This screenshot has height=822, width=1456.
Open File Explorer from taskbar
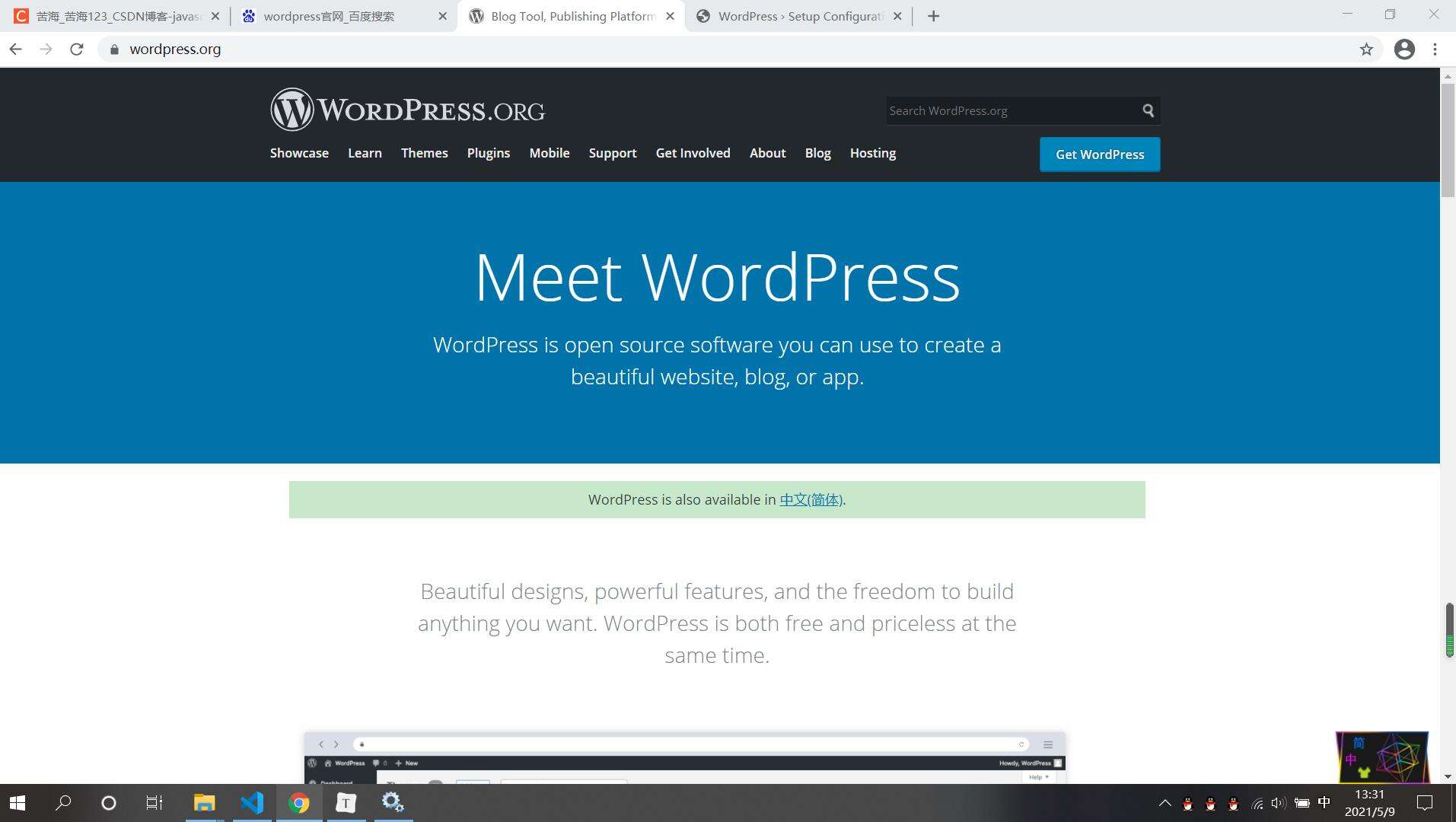click(204, 803)
